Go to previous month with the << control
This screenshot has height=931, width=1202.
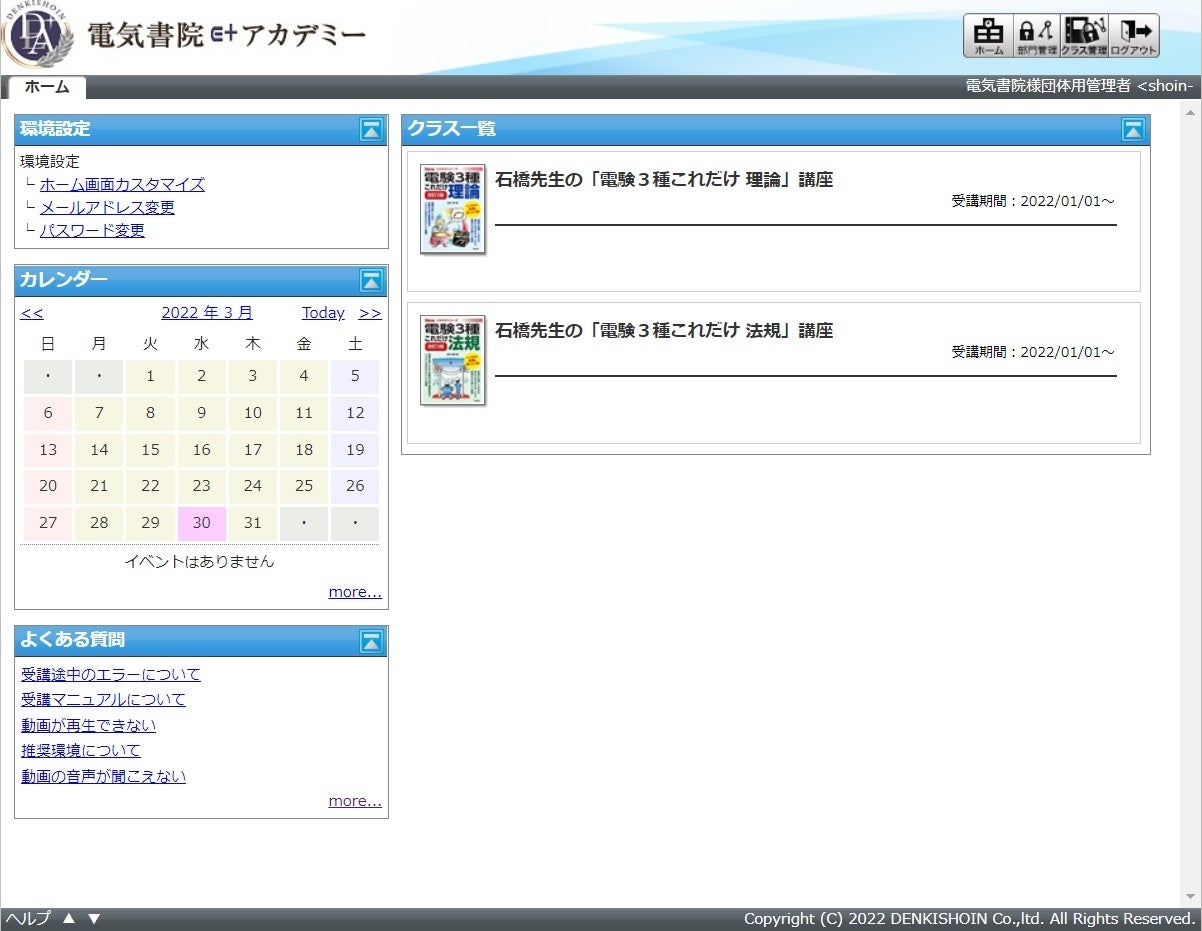[x=31, y=312]
